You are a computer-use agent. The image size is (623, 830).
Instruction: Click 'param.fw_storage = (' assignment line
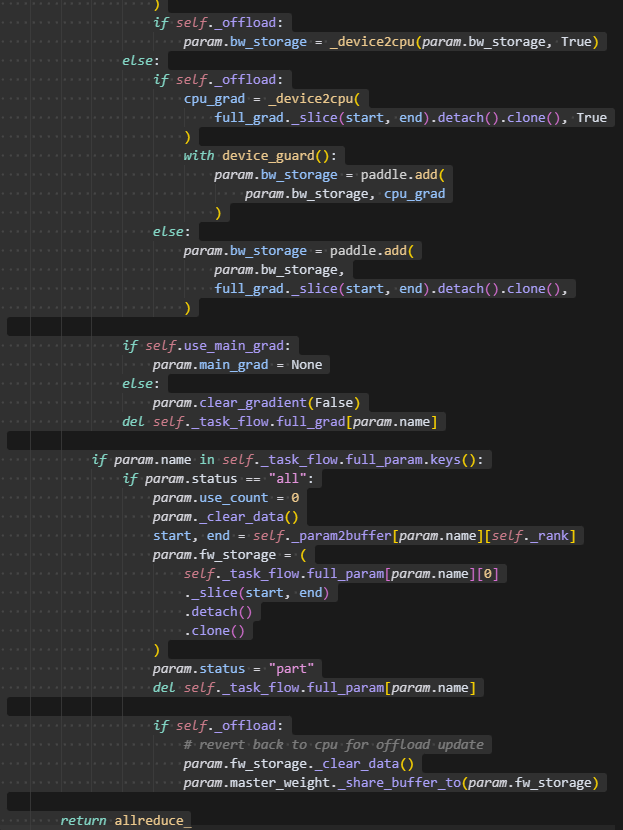tap(234, 554)
